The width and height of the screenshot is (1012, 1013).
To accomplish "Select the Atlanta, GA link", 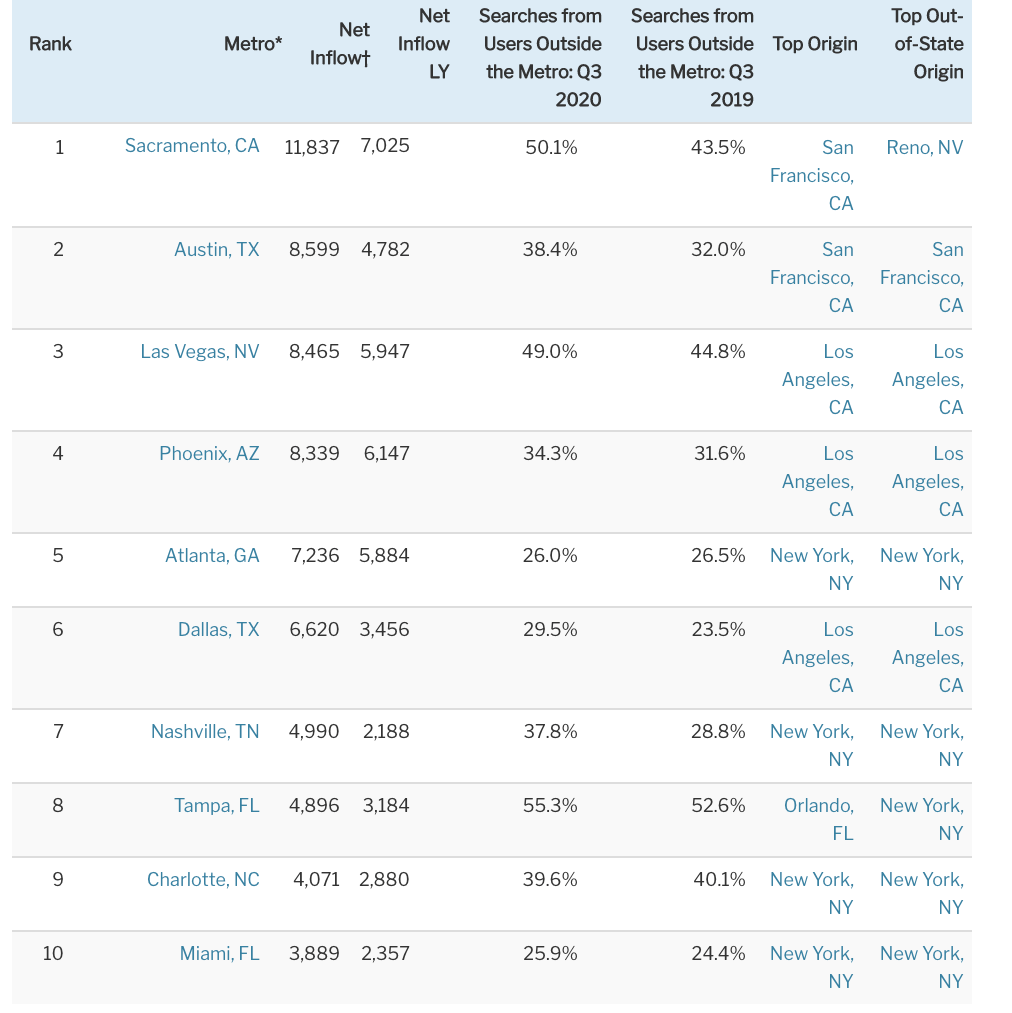I will tap(212, 556).
